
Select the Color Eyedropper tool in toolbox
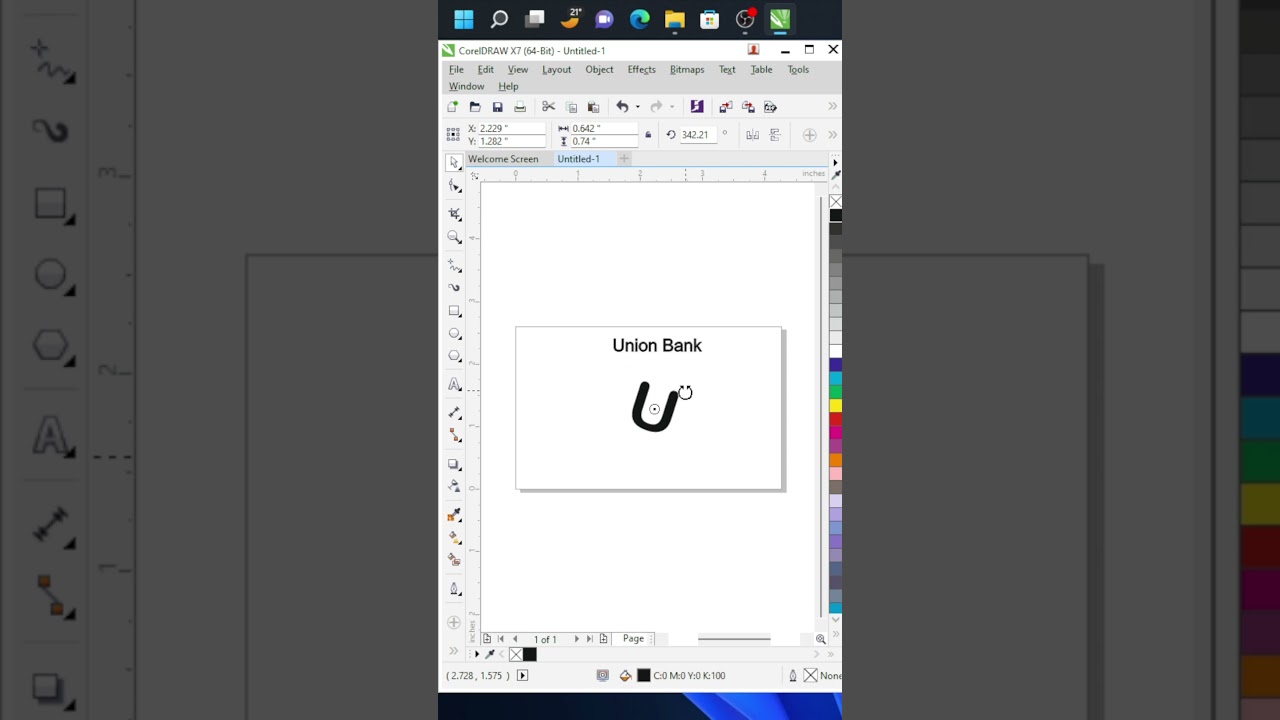click(455, 515)
